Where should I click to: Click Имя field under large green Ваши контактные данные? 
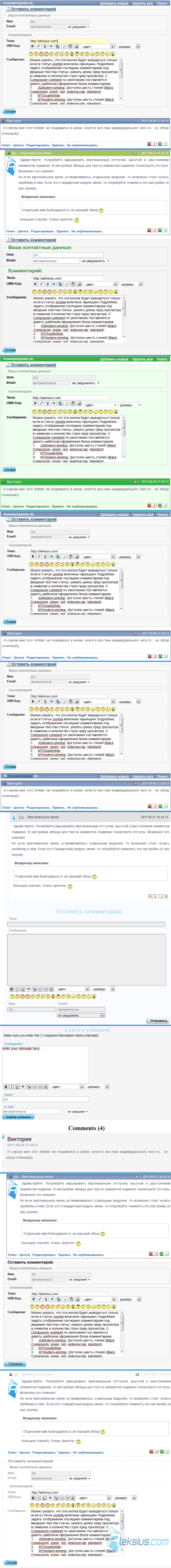(67, 255)
